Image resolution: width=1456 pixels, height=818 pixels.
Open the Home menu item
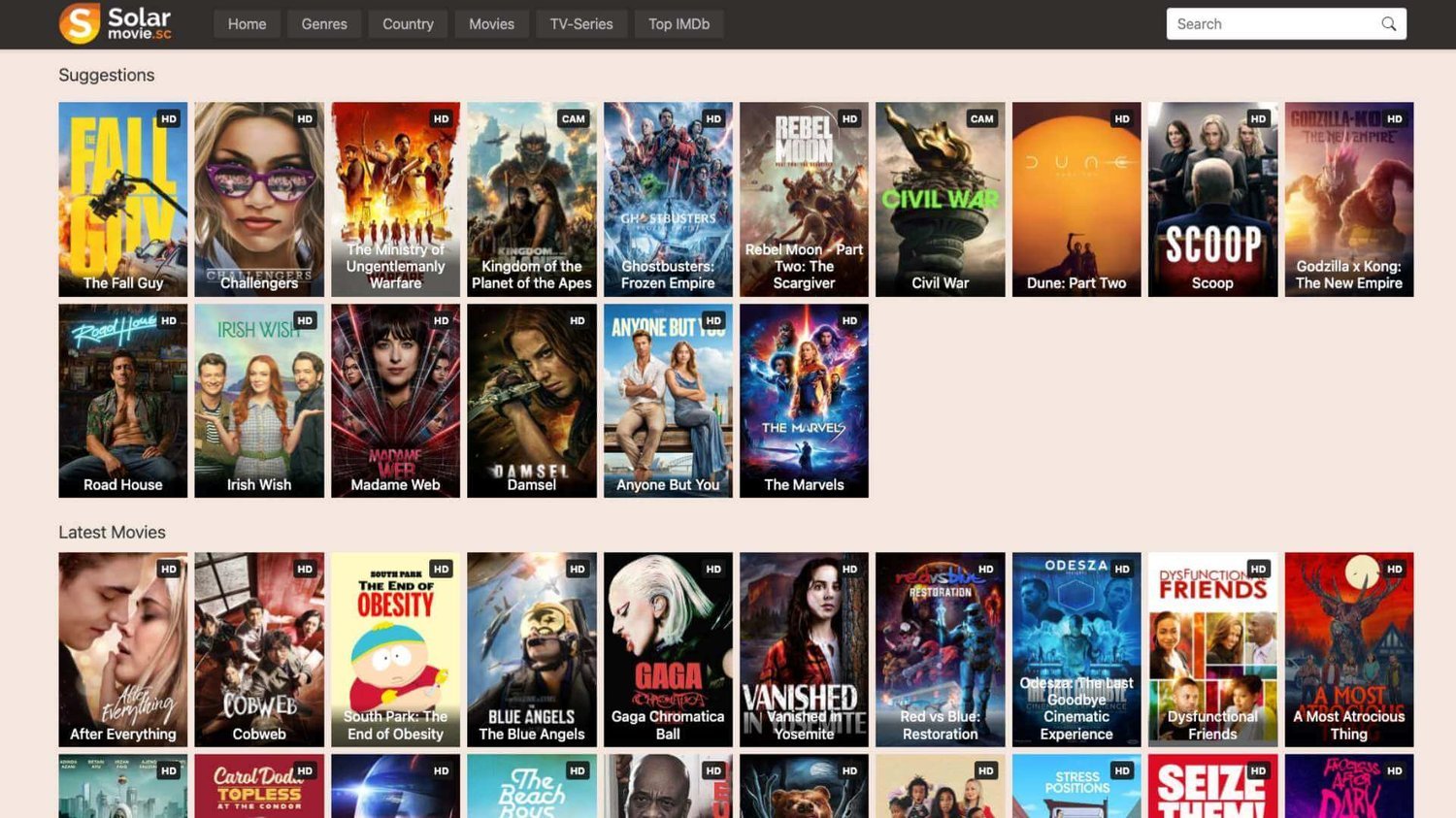coord(247,24)
